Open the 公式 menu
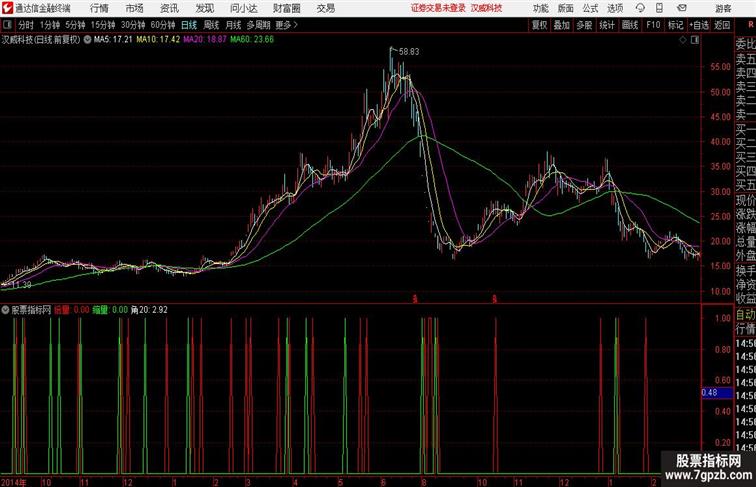 pos(590,8)
